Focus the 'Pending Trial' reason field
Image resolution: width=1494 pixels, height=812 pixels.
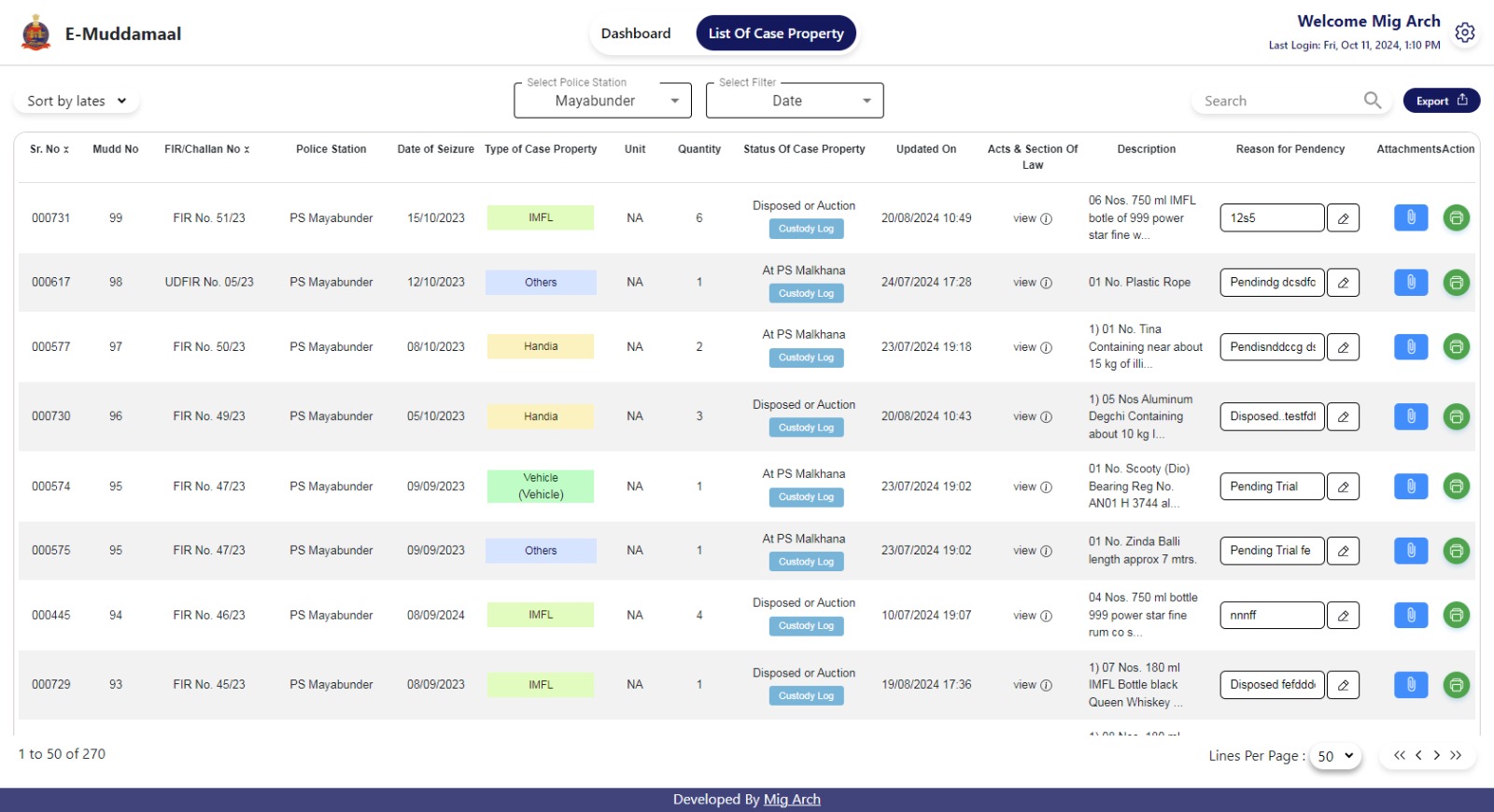coord(1272,486)
